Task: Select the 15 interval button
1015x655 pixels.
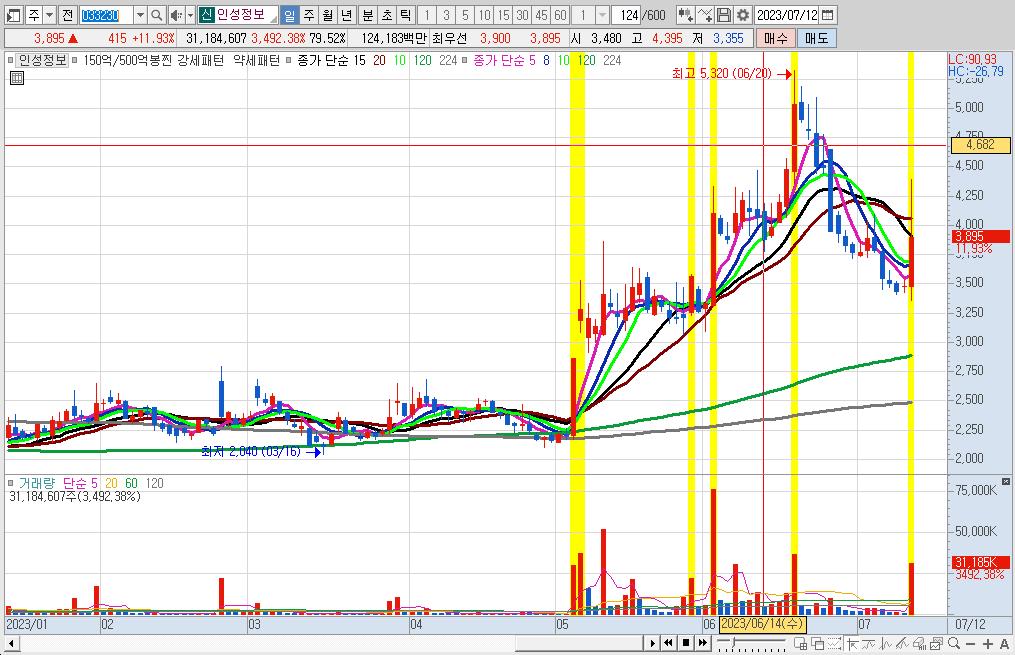Action: [503, 15]
